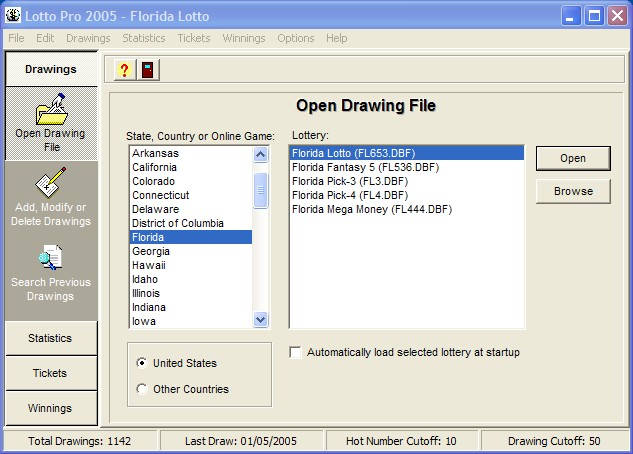Image resolution: width=633 pixels, height=454 pixels.
Task: Select Delaware in the state list
Action: [191, 209]
